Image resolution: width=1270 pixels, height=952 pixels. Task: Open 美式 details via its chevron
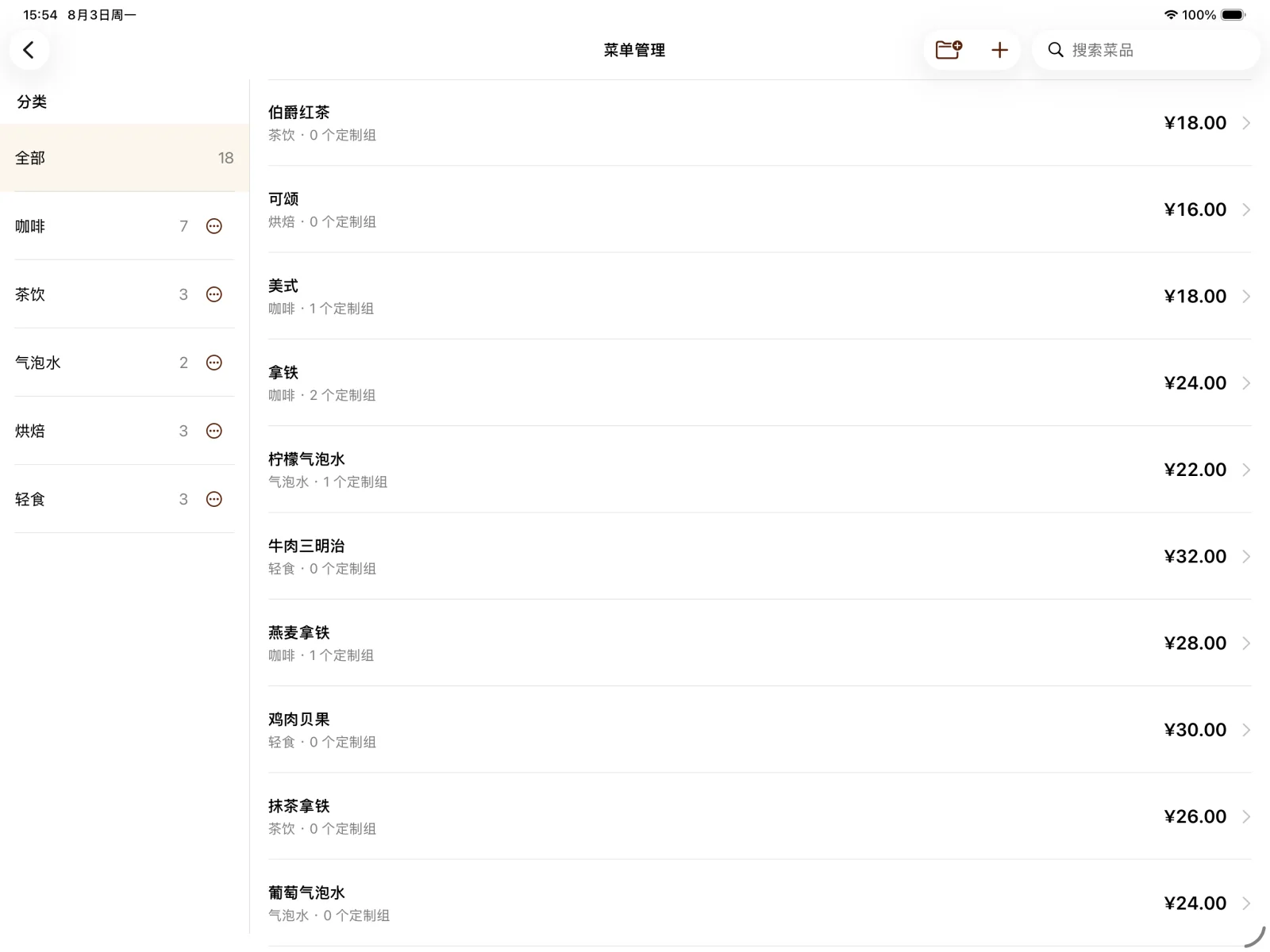1246,296
